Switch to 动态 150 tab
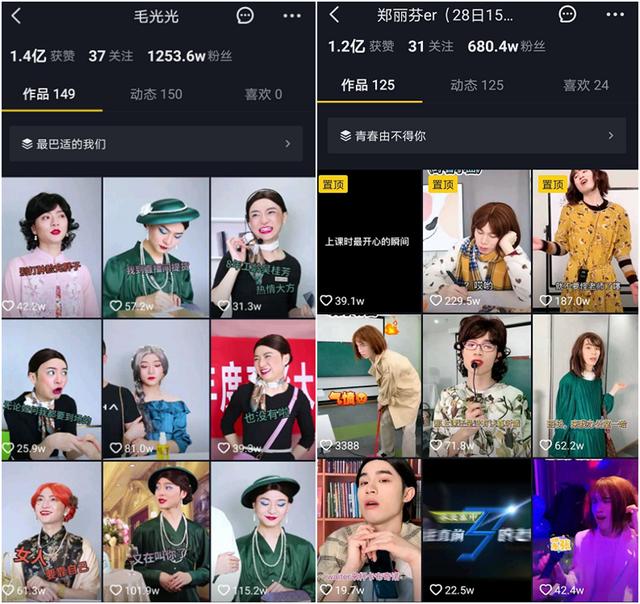This screenshot has height=604, width=640. point(156,94)
